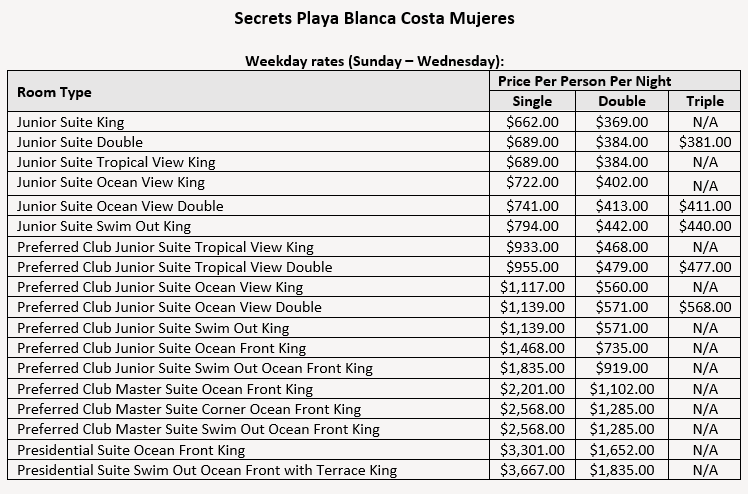Click the Secrets Playa Blanca Costa Mujeres title
748x494 pixels.
click(x=374, y=18)
